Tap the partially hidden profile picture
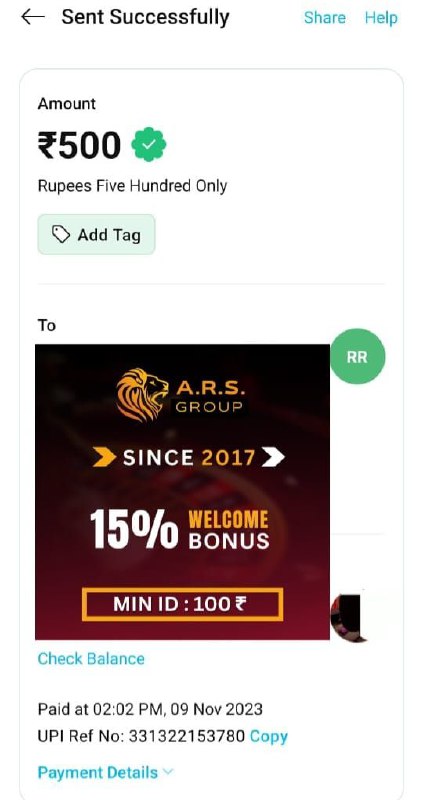 tap(348, 616)
